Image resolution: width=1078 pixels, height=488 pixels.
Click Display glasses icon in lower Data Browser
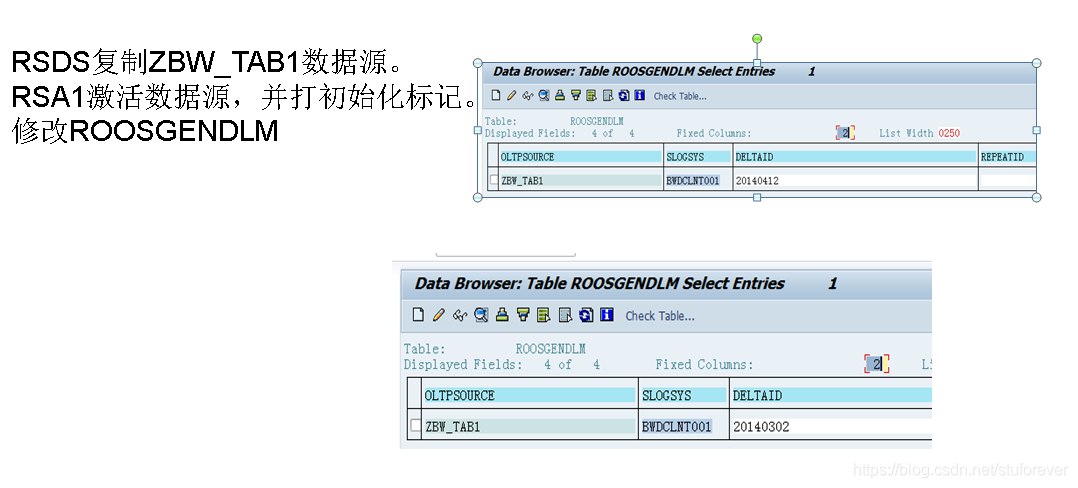(460, 315)
